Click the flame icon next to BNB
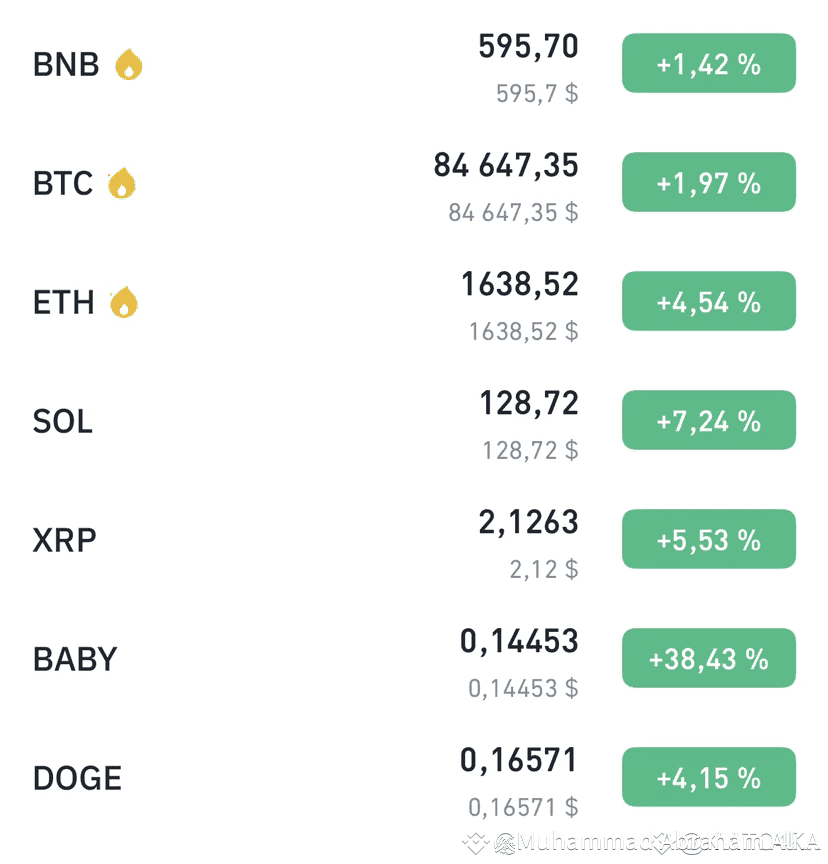This screenshot has width=828, height=864. [x=128, y=64]
